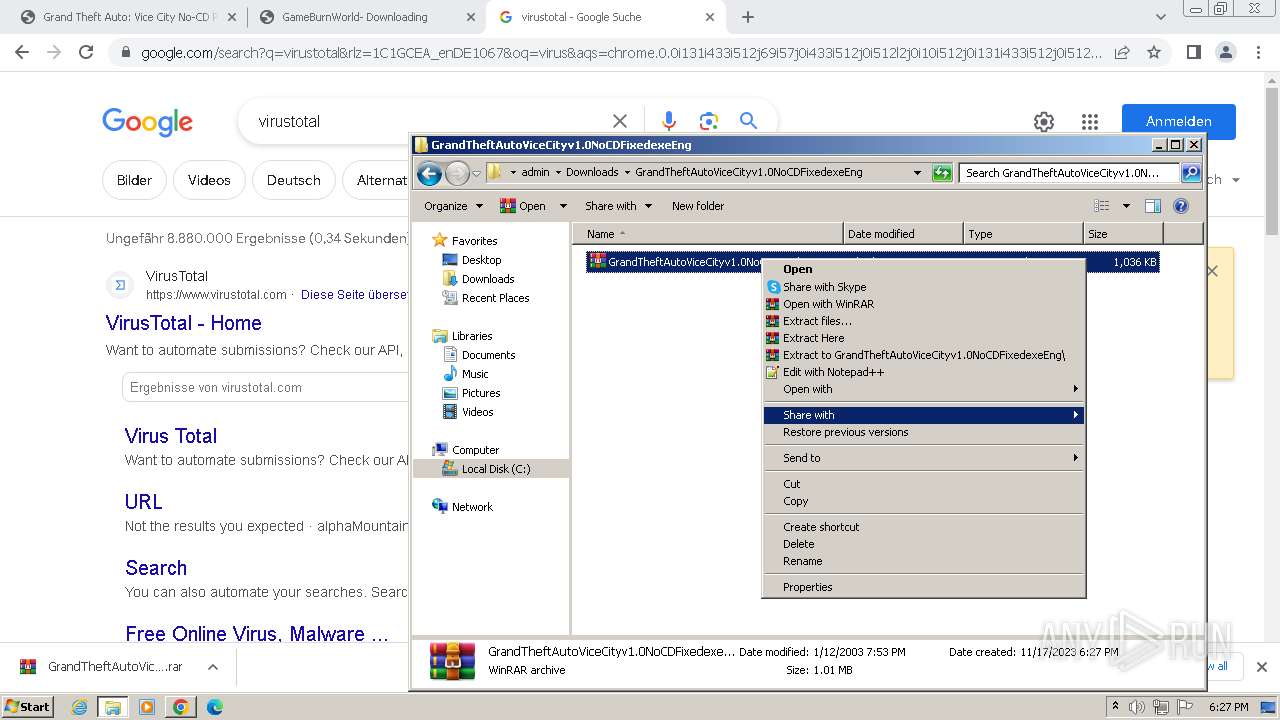Click the Explorer search magnifier icon
This screenshot has width=1280, height=720.
(1191, 173)
